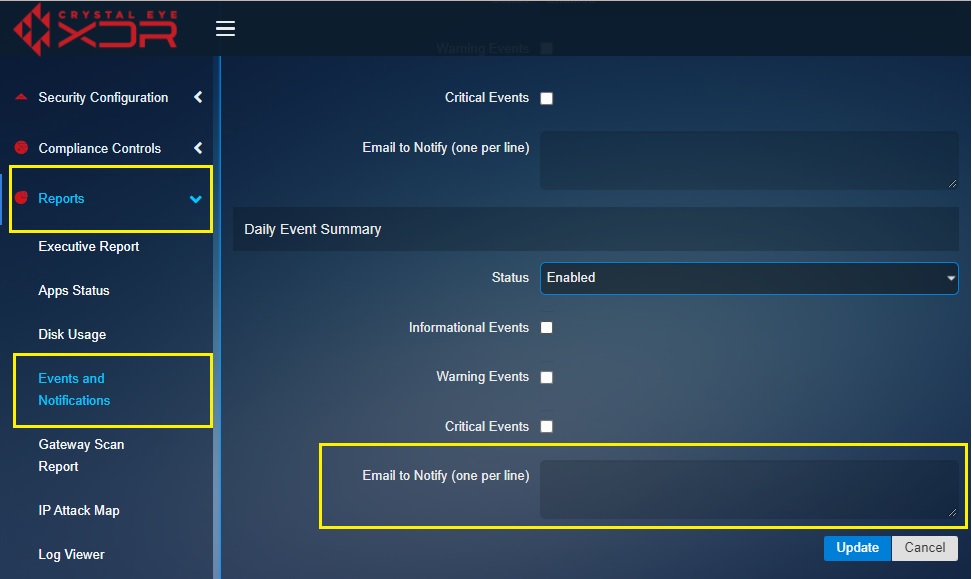Viewport: 972px width, 579px height.
Task: Open the Disk Usage report
Action: coord(72,334)
